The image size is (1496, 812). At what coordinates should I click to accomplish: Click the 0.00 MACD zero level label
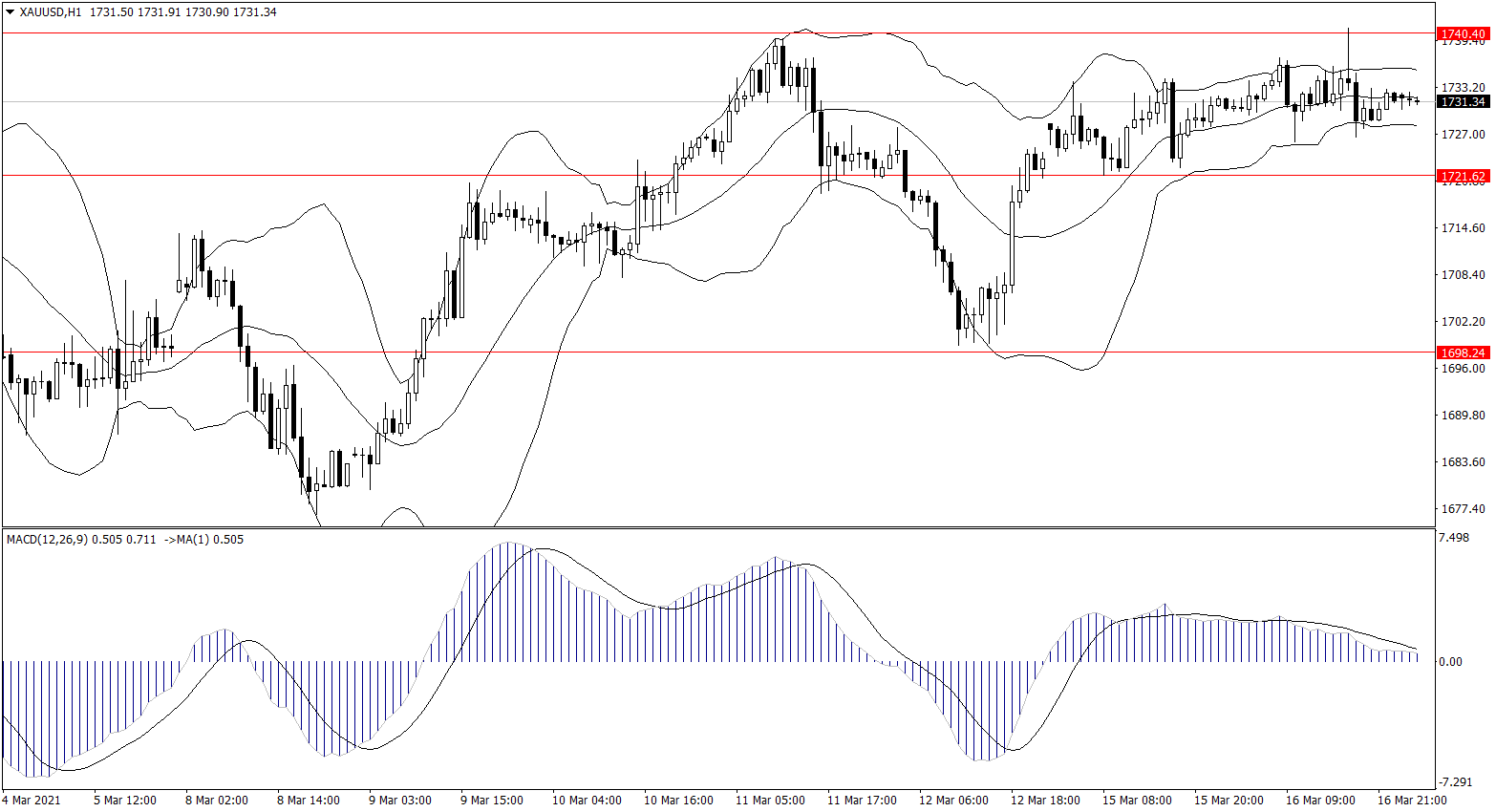pyautogui.click(x=1450, y=661)
